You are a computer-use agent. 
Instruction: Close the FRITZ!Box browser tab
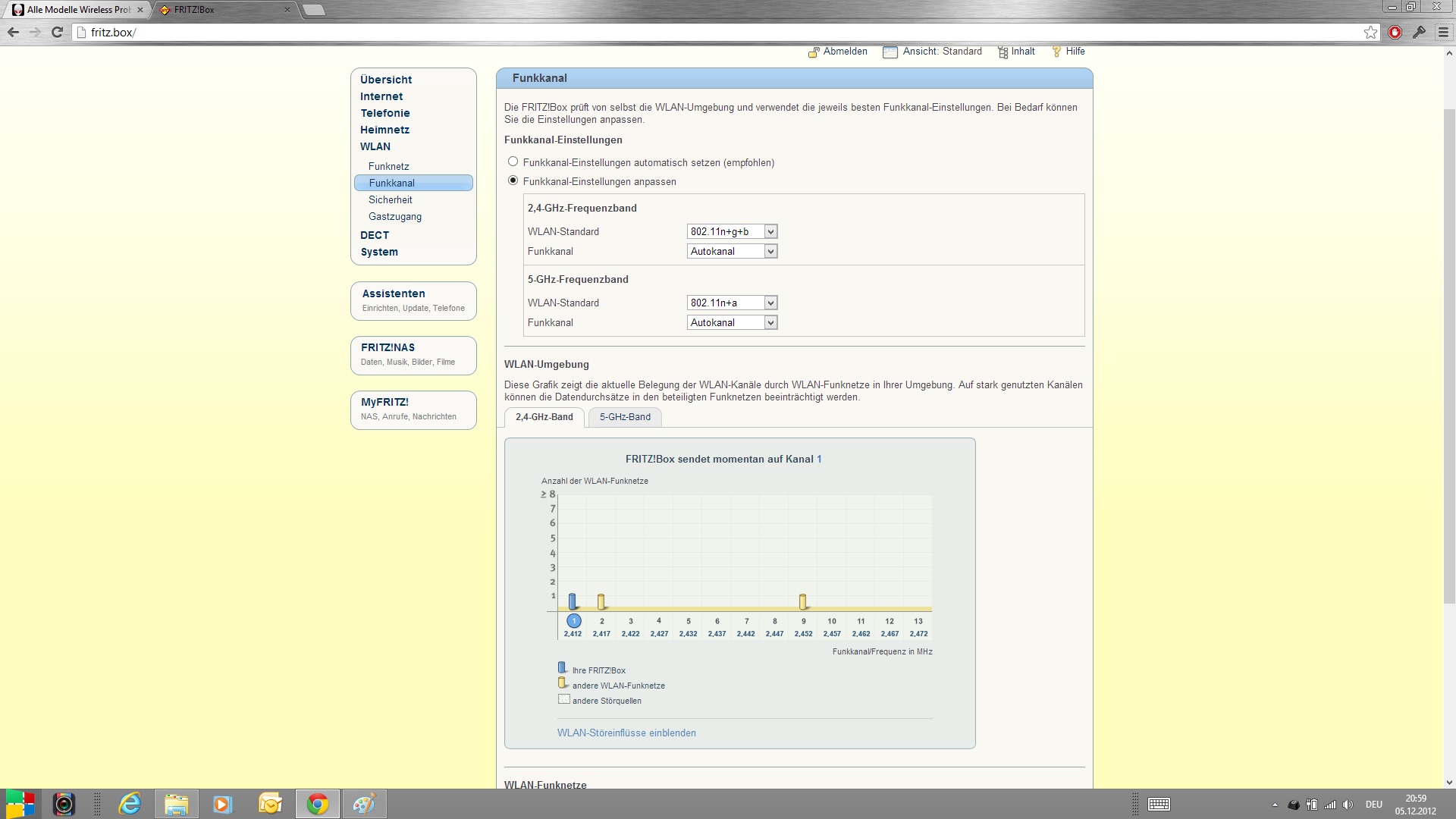coord(287,10)
